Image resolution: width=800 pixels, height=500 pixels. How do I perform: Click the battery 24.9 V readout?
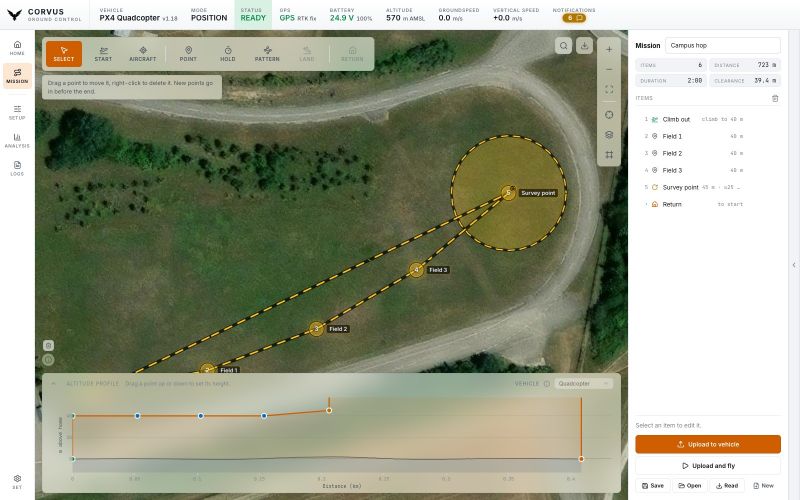coord(351,15)
